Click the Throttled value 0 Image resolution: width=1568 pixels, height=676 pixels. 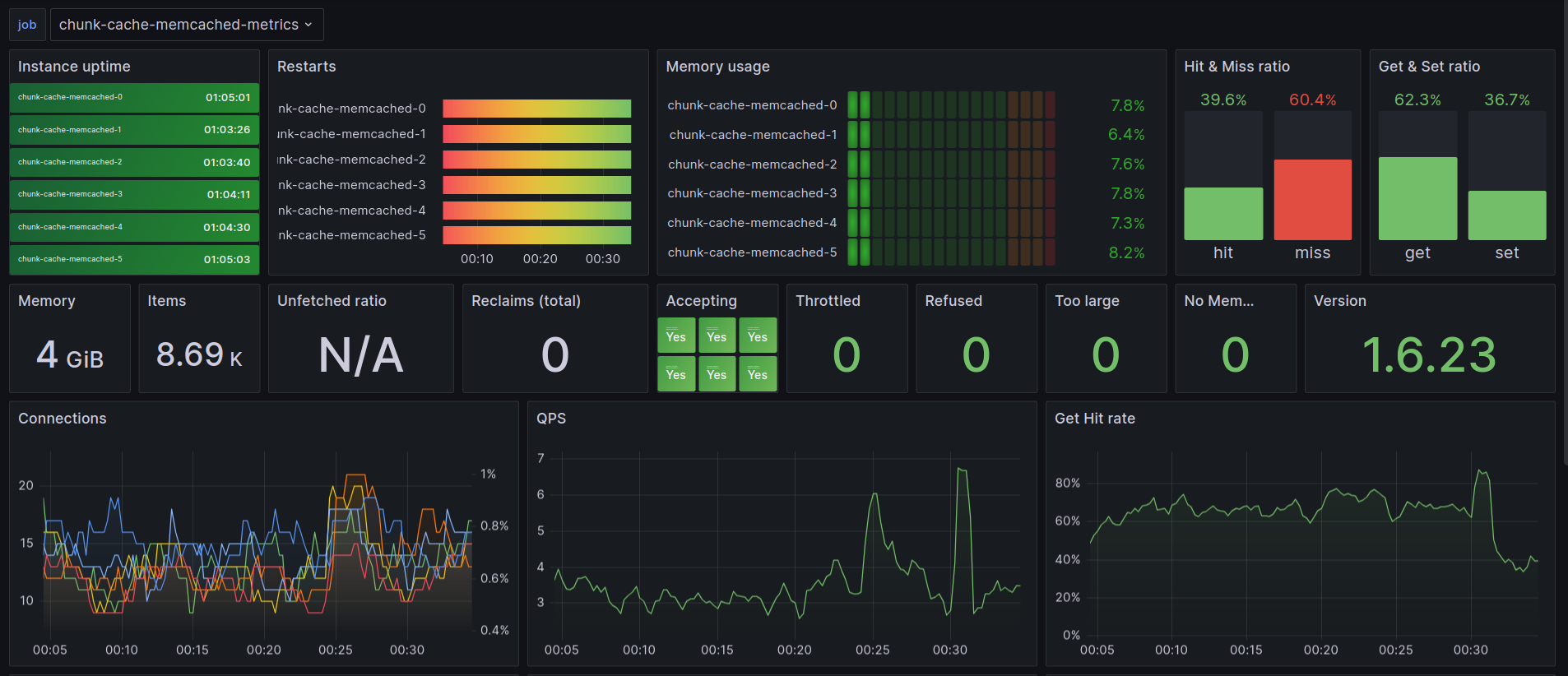pyautogui.click(x=847, y=355)
